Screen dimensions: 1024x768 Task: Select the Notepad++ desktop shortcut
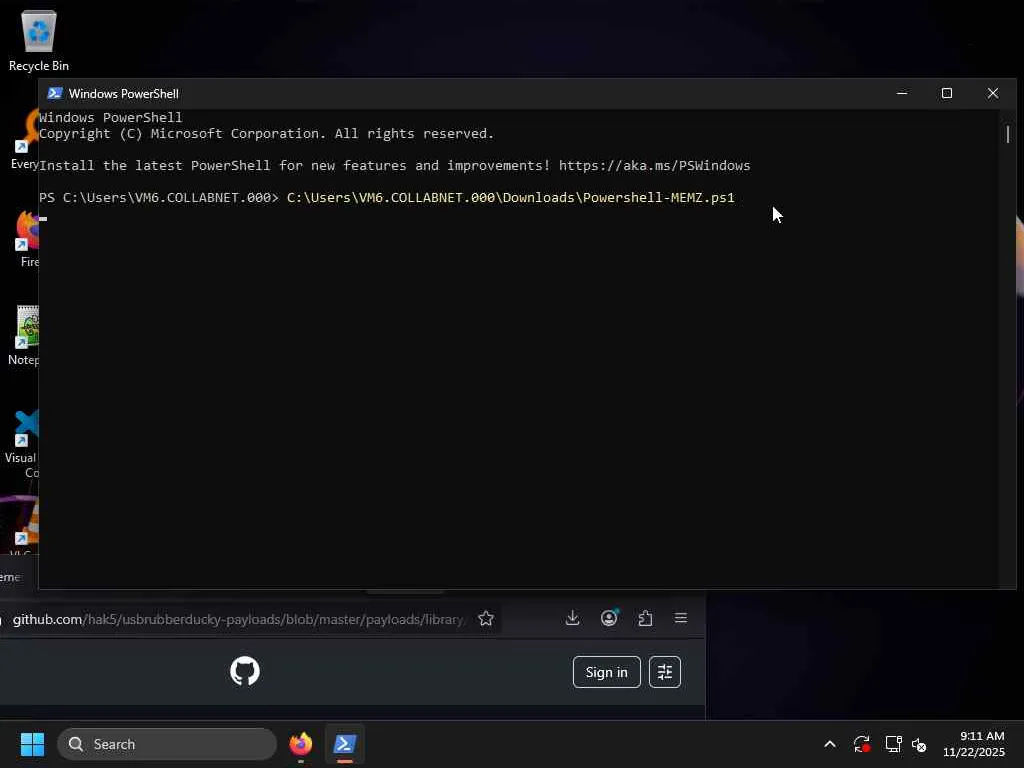(25, 336)
